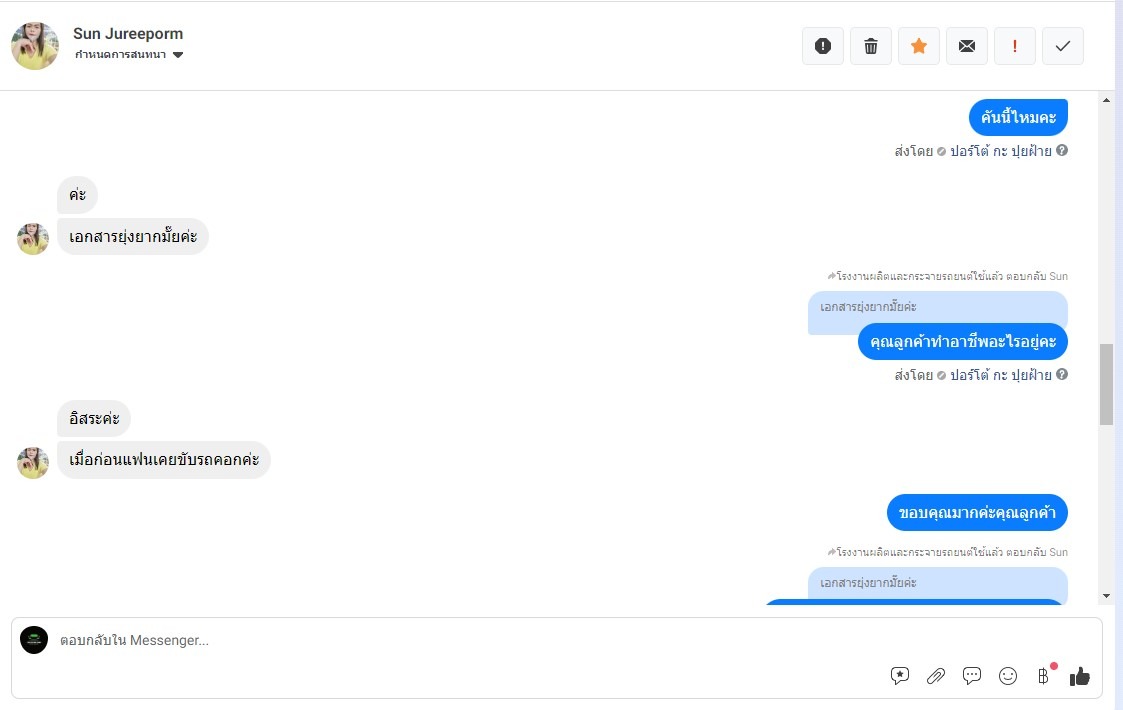Toggle the orange star follow-up icon

point(919,46)
